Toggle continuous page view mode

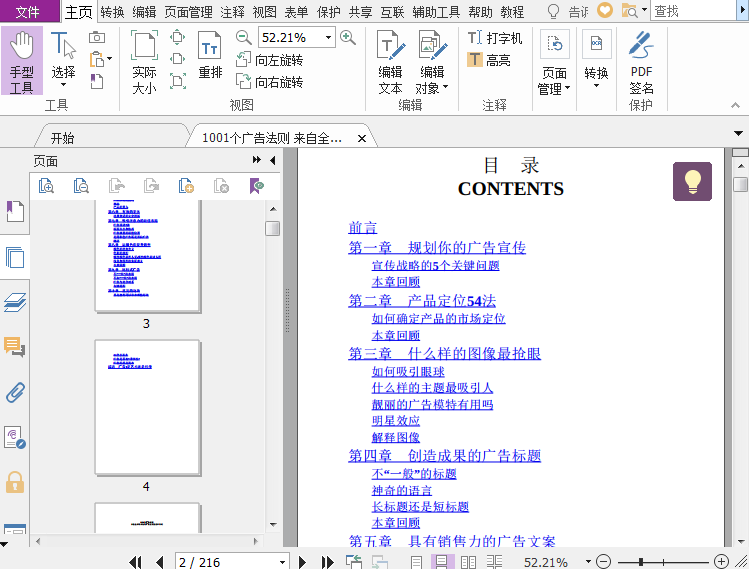tap(442, 562)
